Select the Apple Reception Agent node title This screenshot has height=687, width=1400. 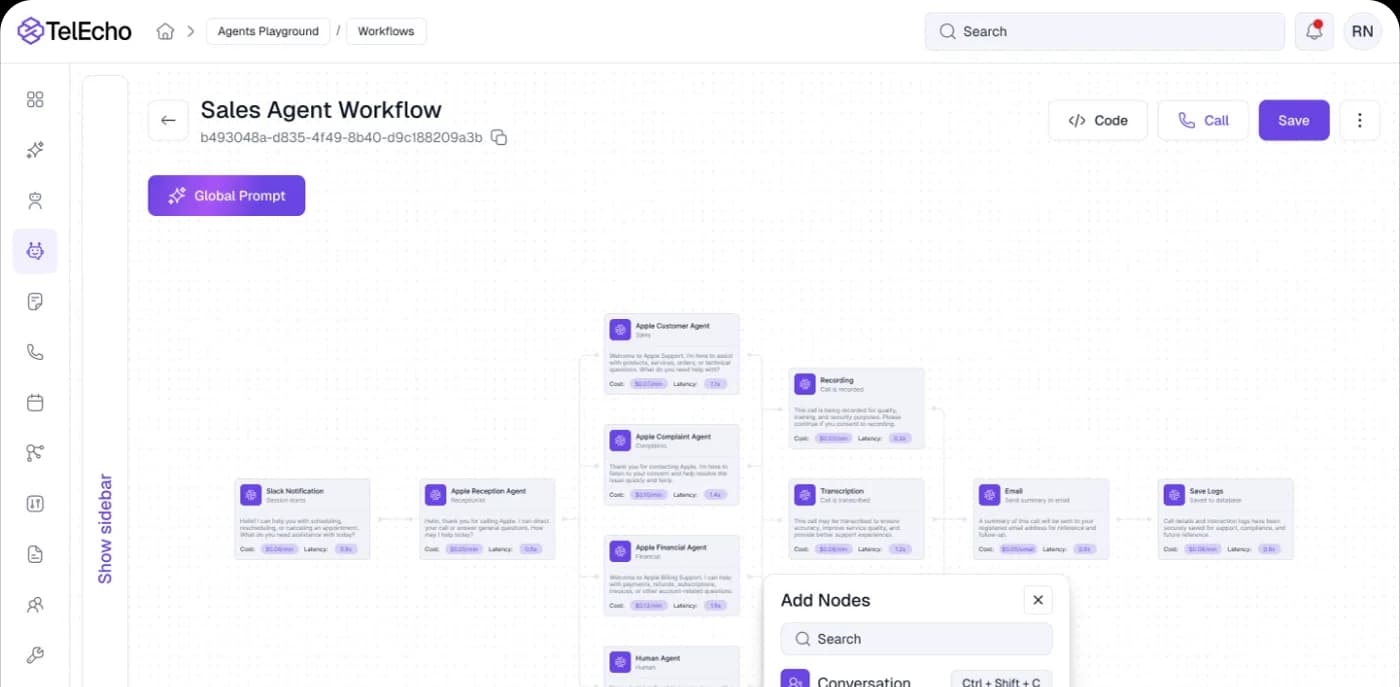(488, 491)
